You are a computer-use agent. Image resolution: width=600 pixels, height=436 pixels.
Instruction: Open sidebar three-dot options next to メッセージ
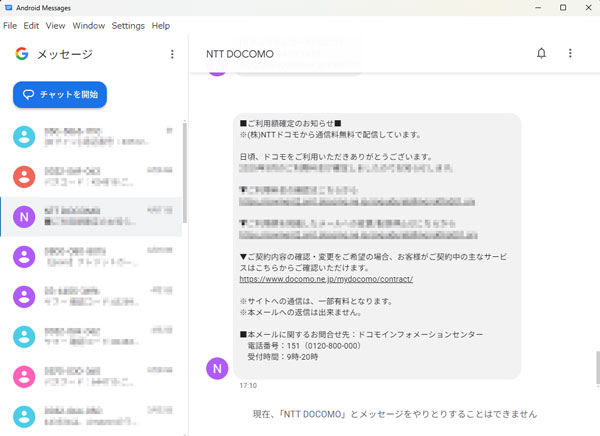pos(172,54)
